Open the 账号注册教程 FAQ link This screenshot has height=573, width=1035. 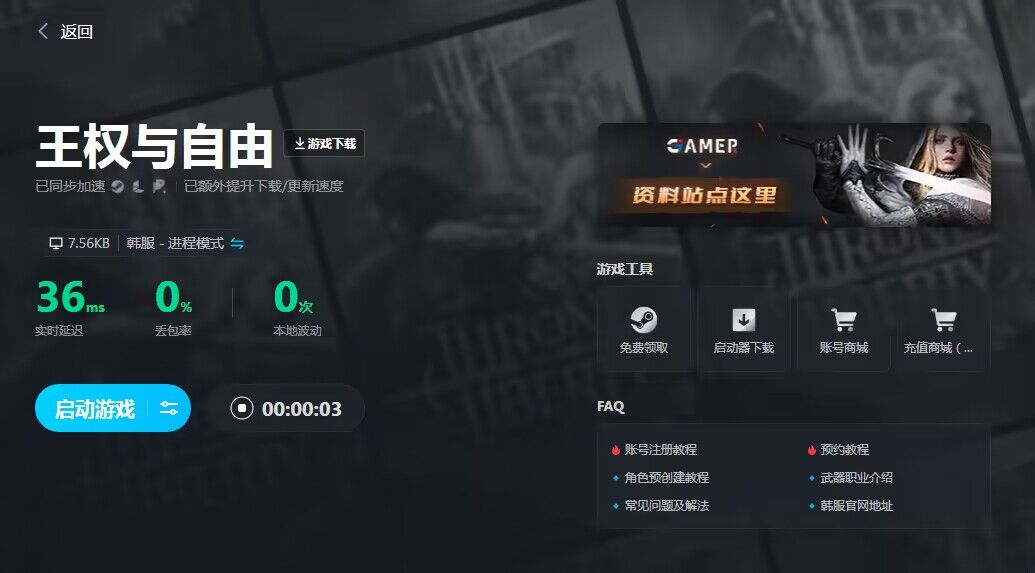(661, 450)
